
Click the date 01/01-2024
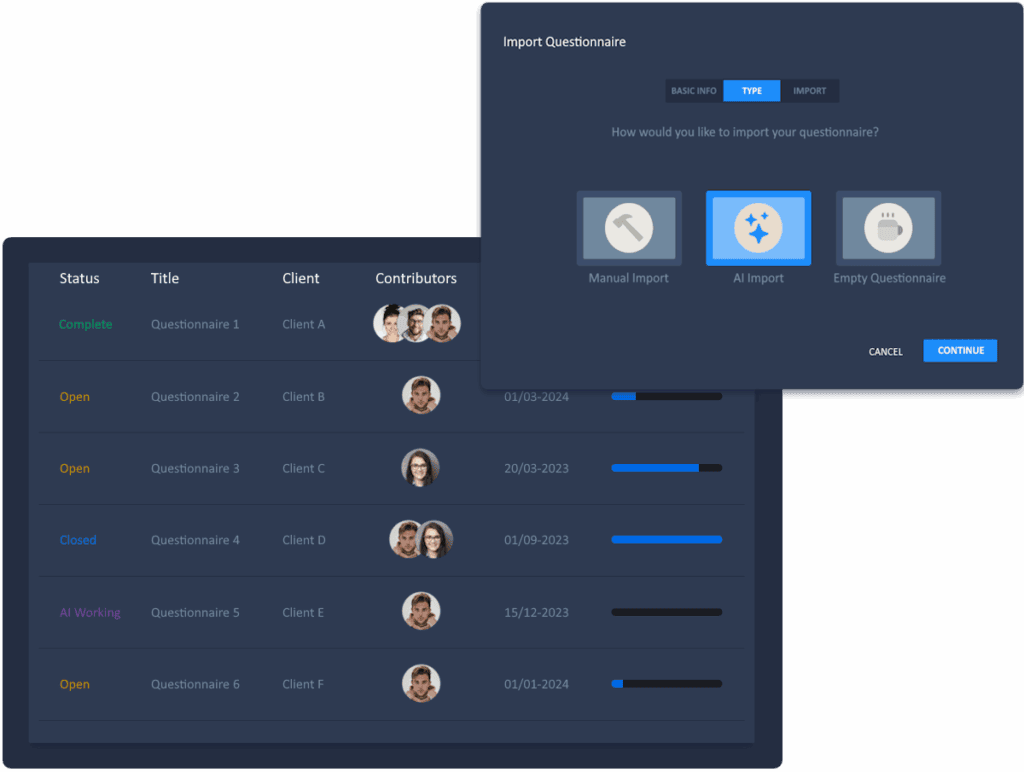[x=536, y=684]
